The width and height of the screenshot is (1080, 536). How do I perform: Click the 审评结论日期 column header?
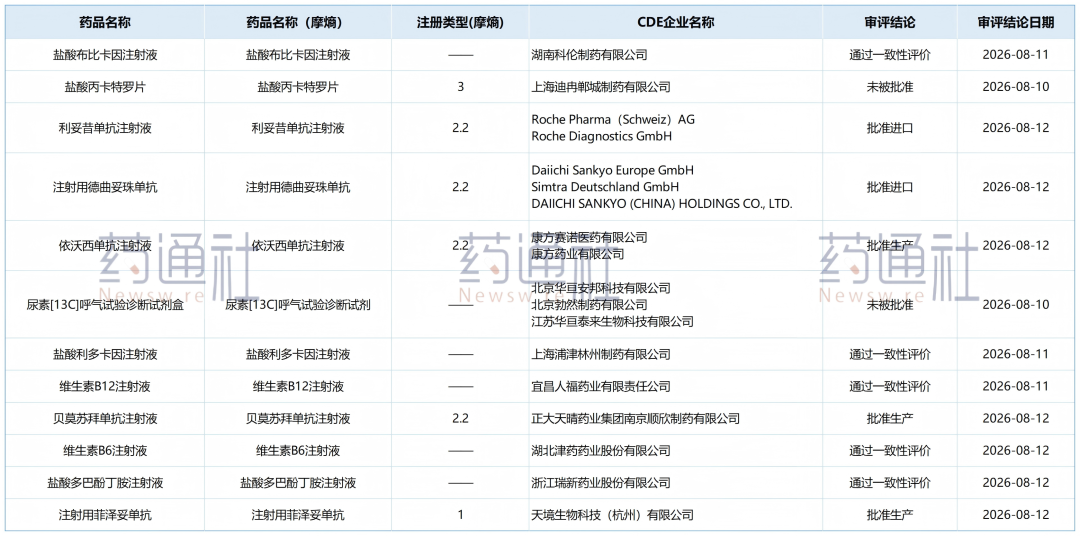pos(1015,23)
